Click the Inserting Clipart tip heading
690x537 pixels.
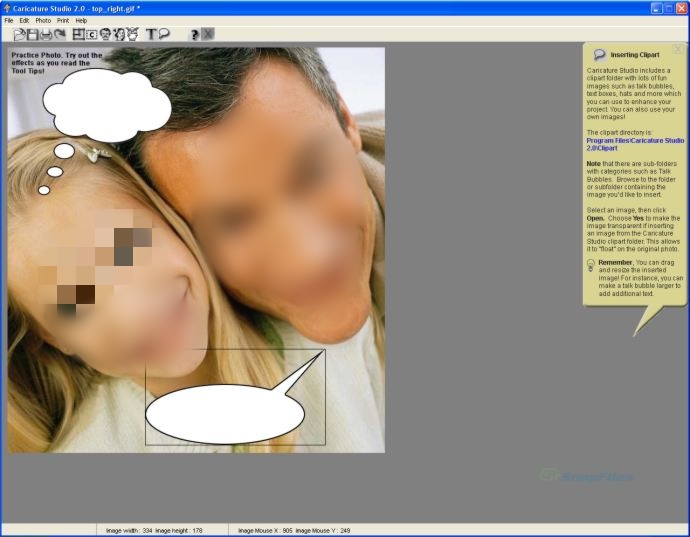coord(636,55)
